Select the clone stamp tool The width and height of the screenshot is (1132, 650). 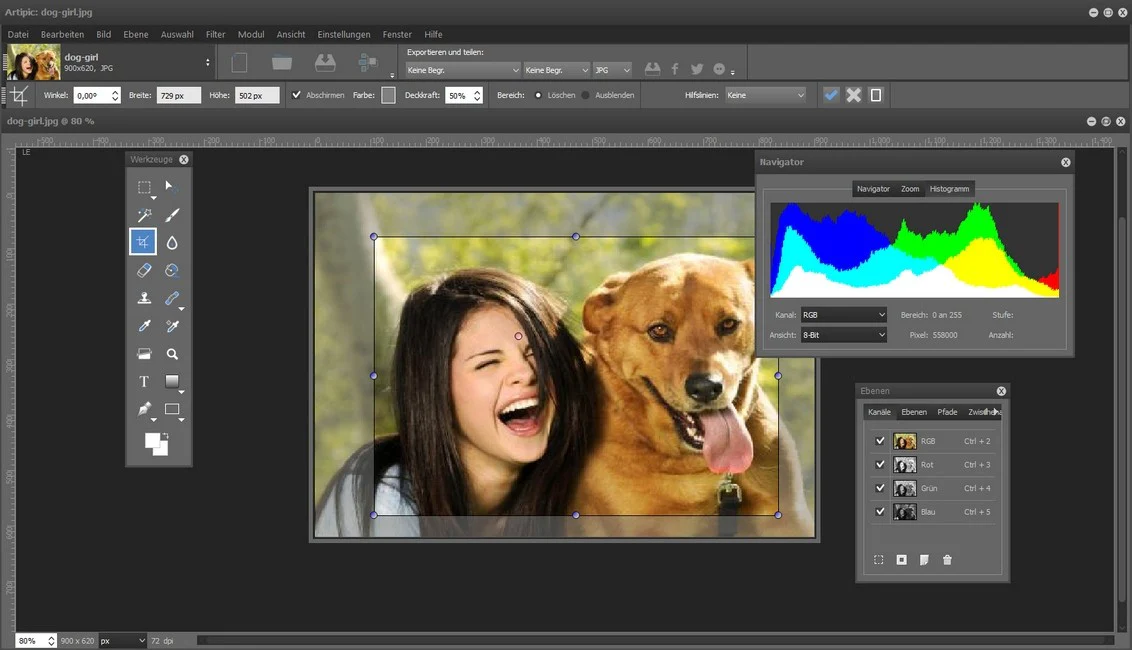144,298
